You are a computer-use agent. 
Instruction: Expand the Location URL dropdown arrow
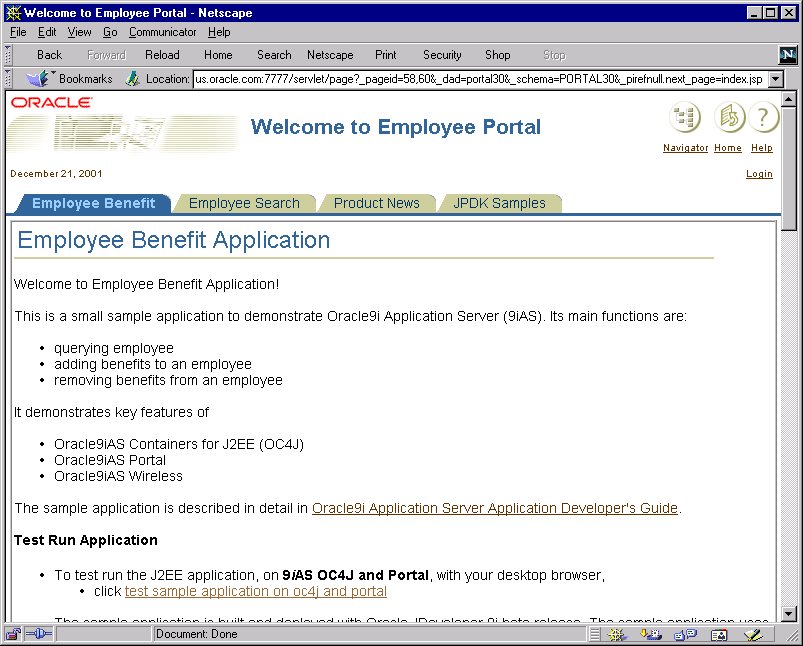point(776,79)
